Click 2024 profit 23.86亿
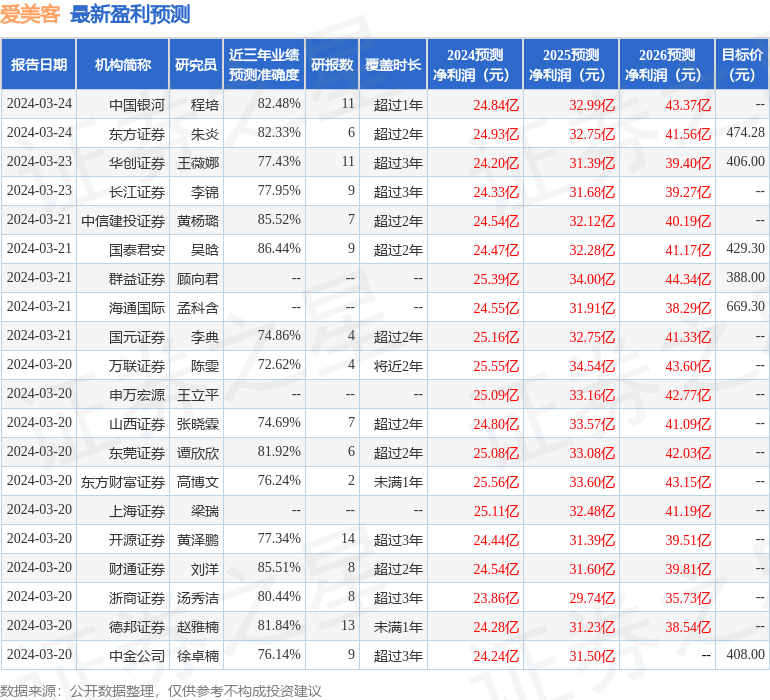The image size is (770, 700). click(496, 598)
